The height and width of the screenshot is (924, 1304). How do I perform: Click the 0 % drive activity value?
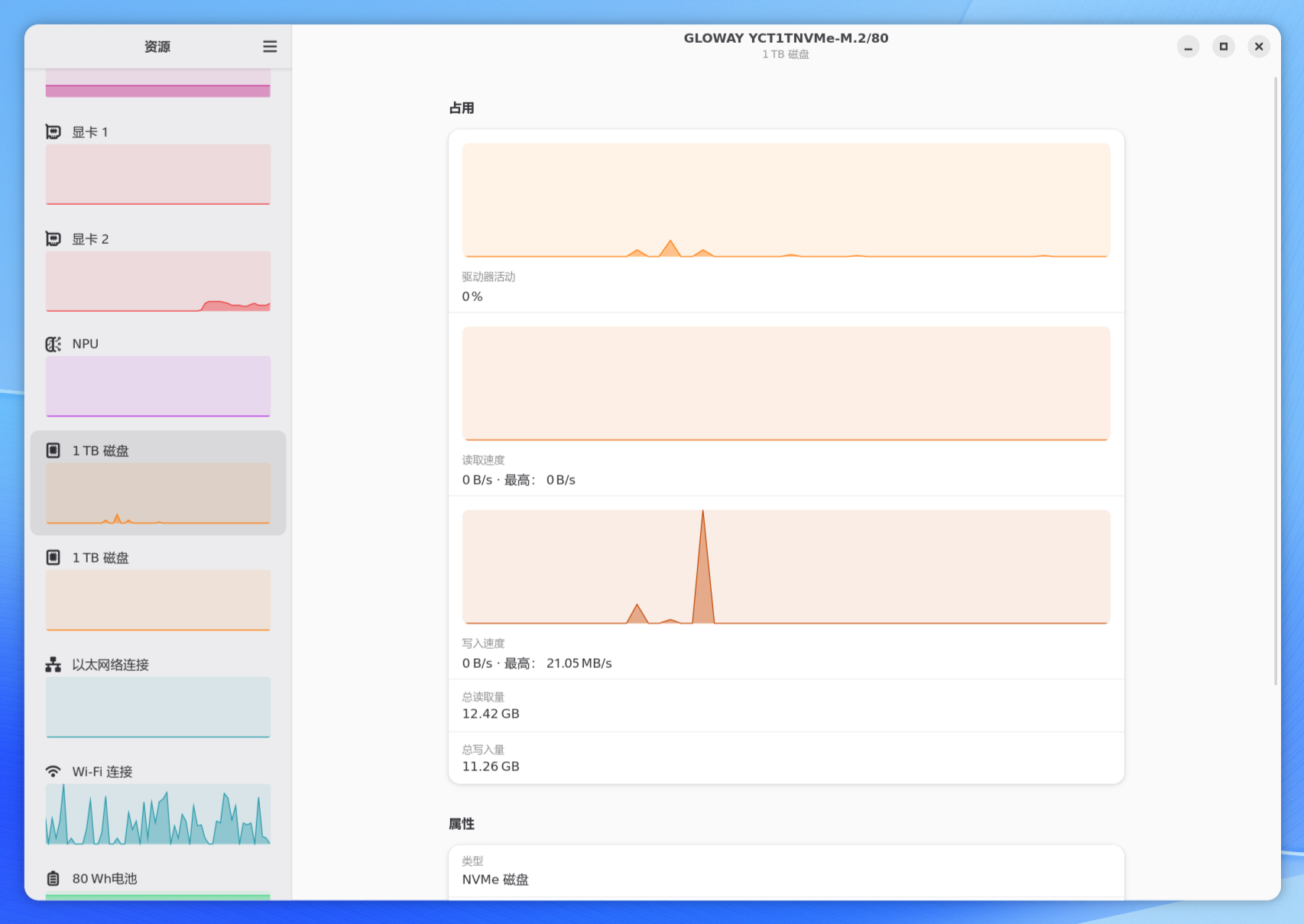472,297
